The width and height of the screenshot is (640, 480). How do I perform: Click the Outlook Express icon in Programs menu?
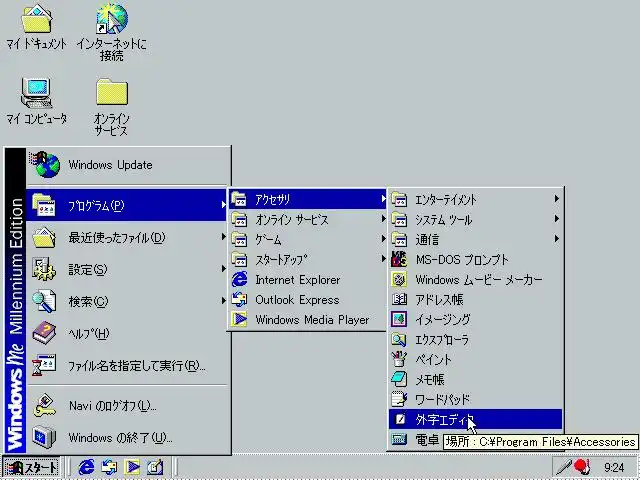tap(240, 300)
